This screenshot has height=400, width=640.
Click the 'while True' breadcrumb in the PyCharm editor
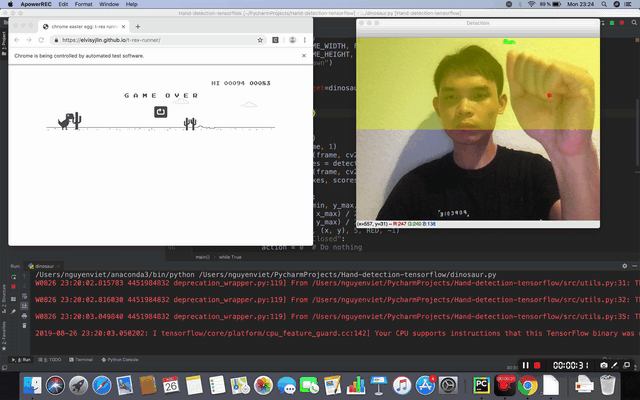[x=230, y=257]
